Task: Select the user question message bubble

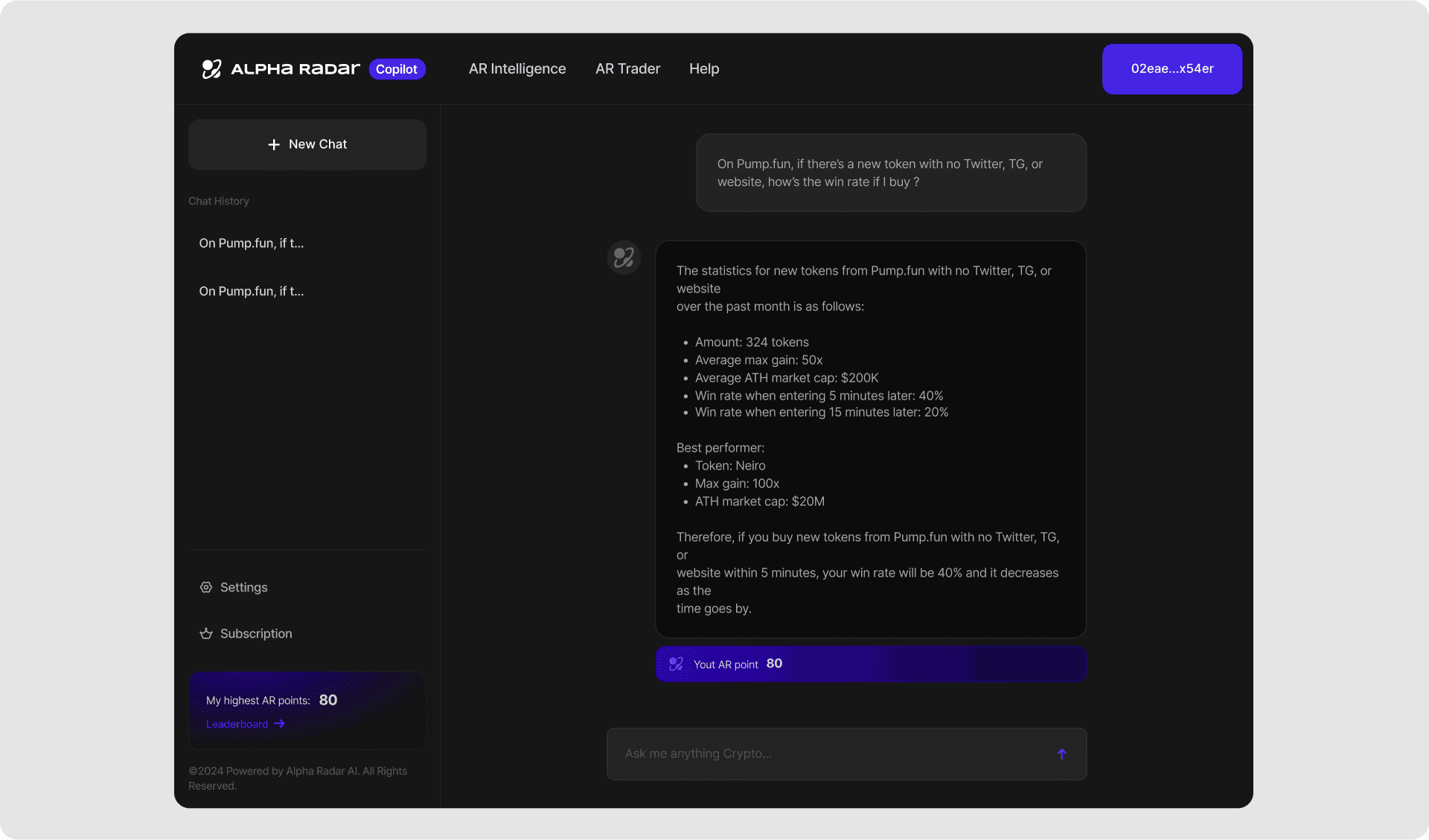Action: 891,173
